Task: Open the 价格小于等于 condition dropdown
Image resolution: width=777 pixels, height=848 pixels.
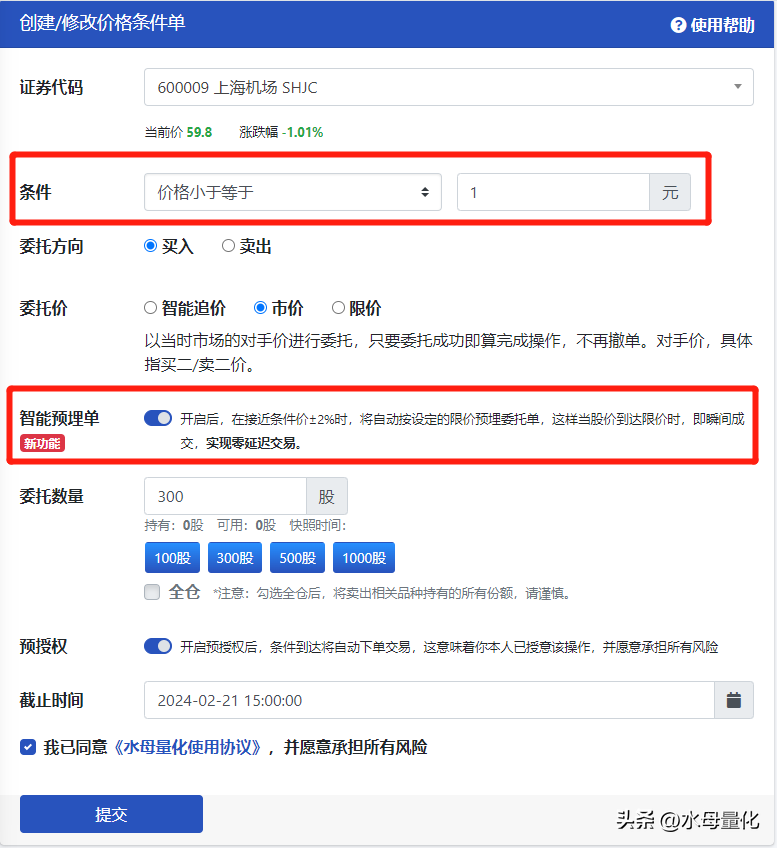Action: tap(293, 192)
